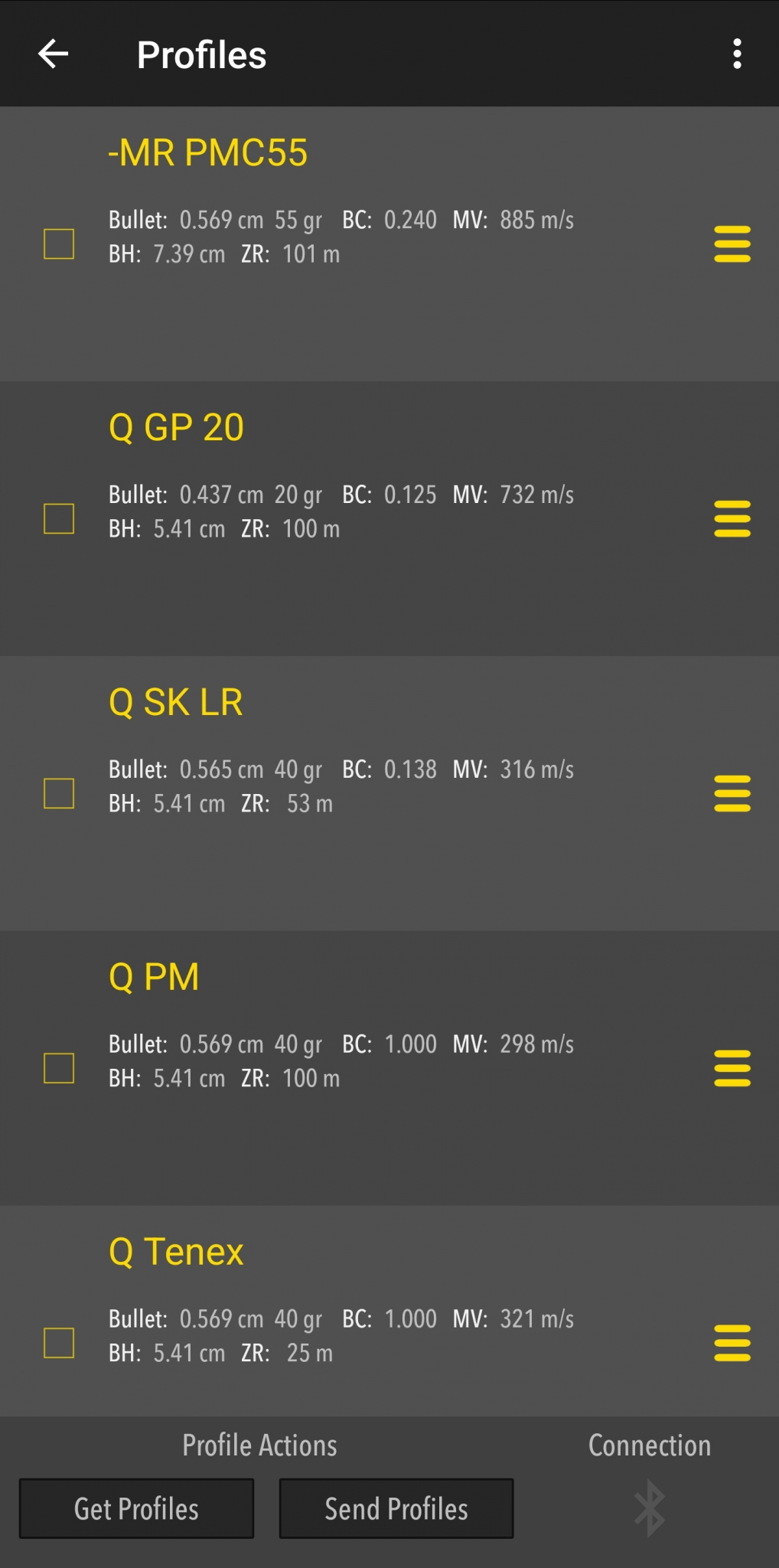779x1568 pixels.
Task: Check the -MR PMC55 profile checkbox
Action: pyautogui.click(x=59, y=244)
